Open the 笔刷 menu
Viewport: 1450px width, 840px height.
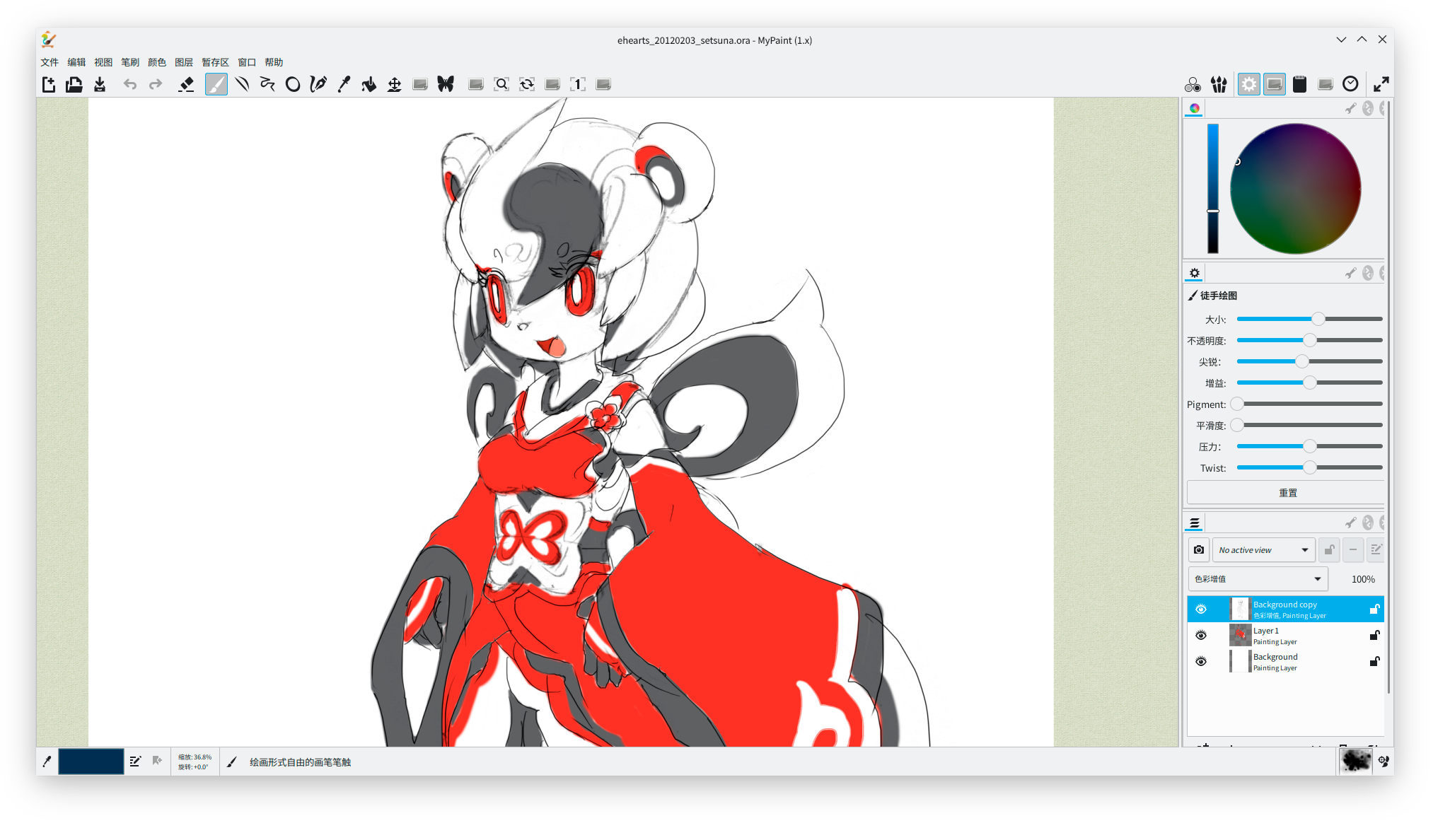coord(130,62)
